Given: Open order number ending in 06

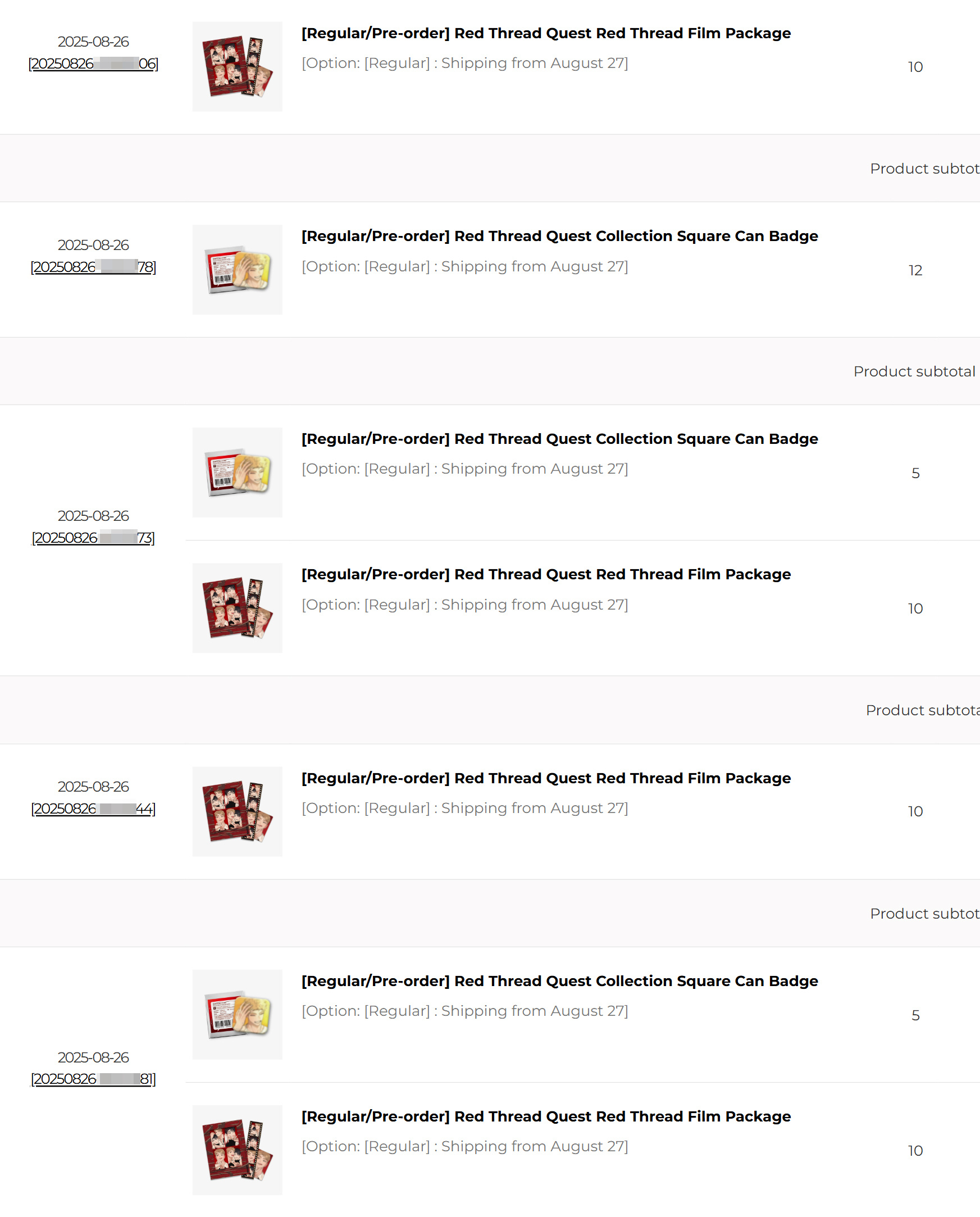Looking at the screenshot, I should [93, 64].
